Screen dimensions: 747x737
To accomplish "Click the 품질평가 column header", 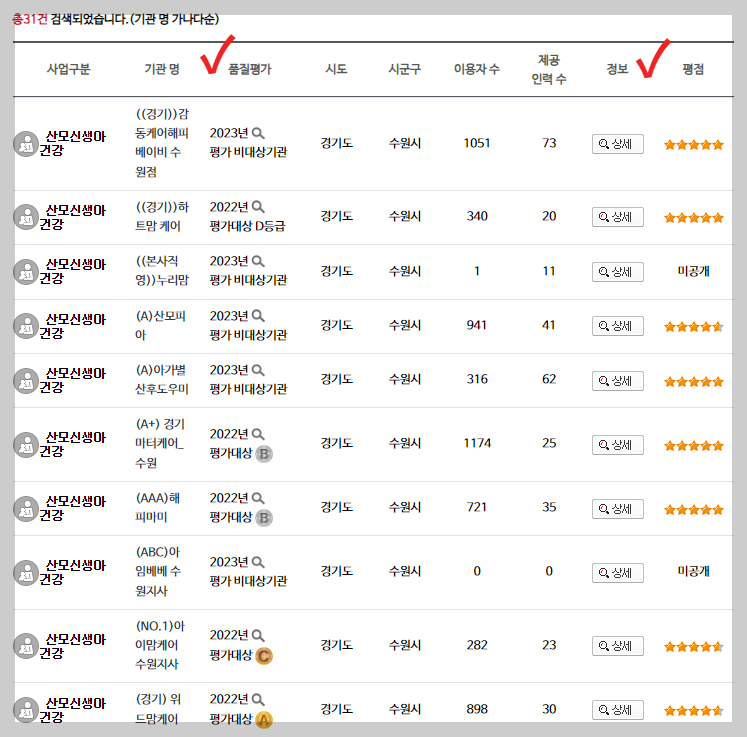I will [x=250, y=69].
